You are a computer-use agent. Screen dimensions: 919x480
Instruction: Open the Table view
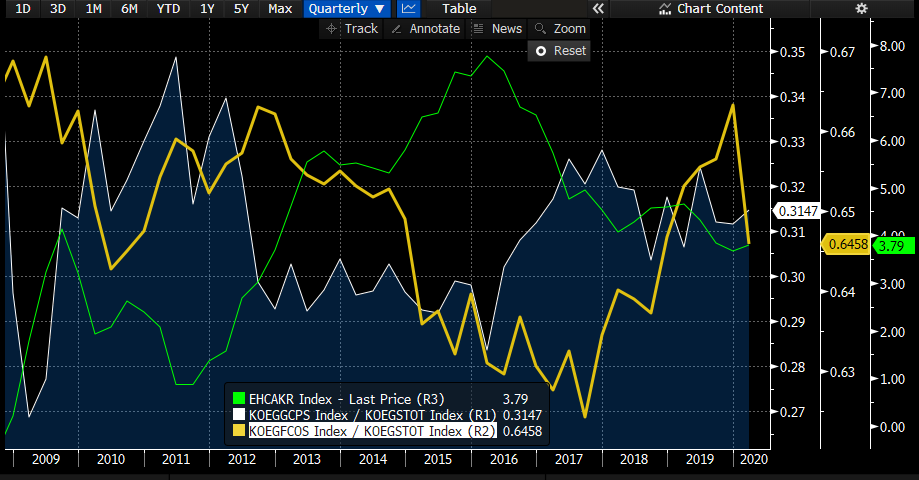pyautogui.click(x=459, y=9)
